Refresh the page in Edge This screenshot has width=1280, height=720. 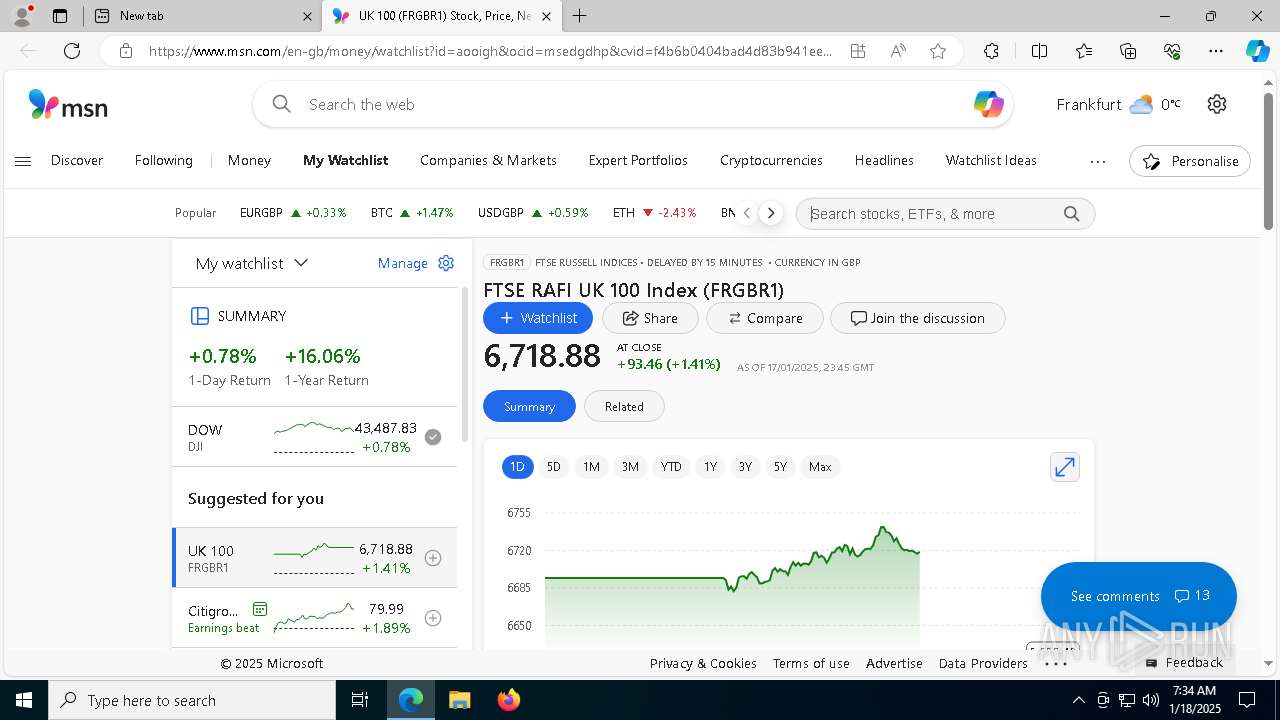(x=72, y=51)
